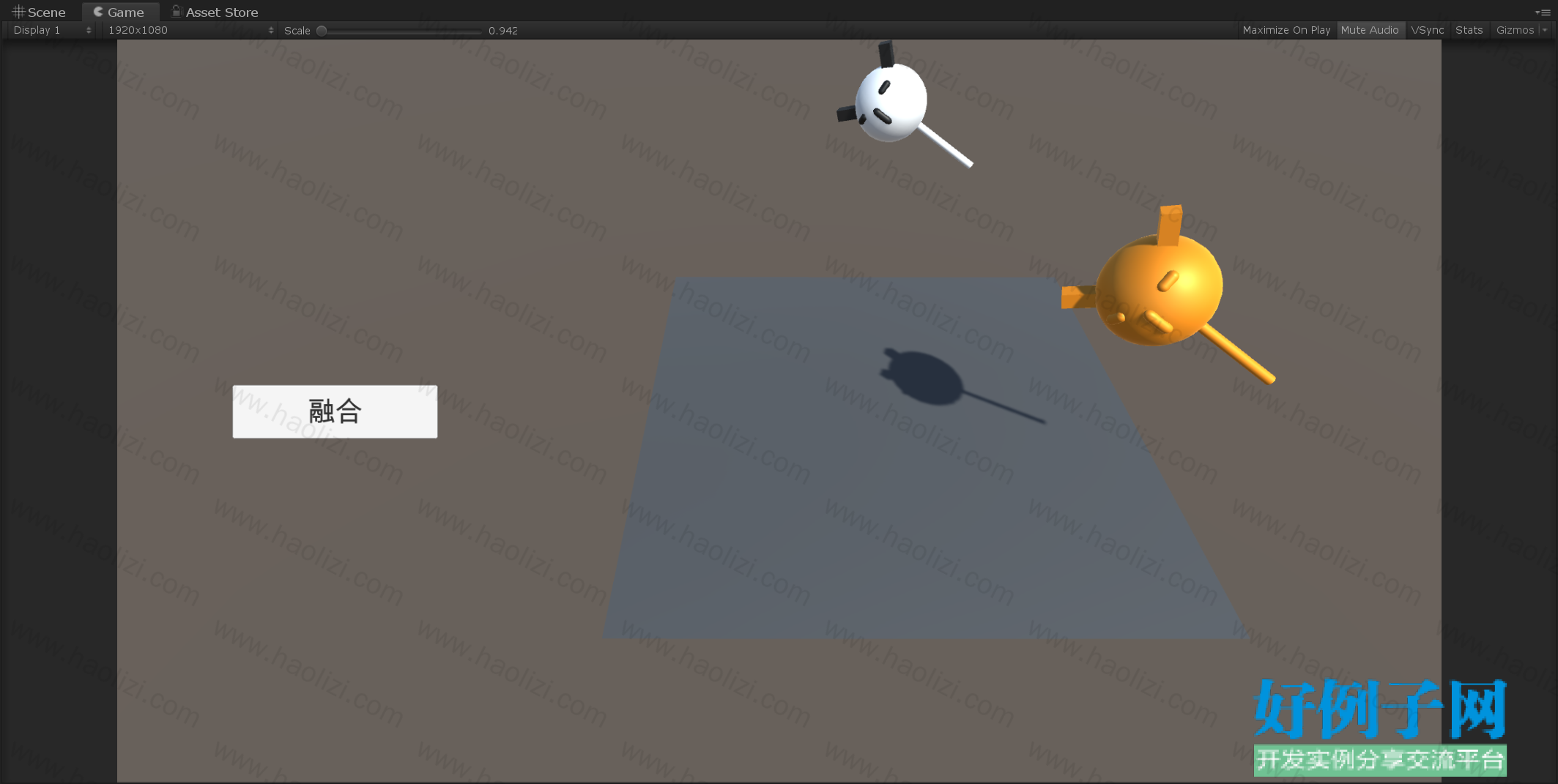Switch to the Scene tab

[39, 12]
